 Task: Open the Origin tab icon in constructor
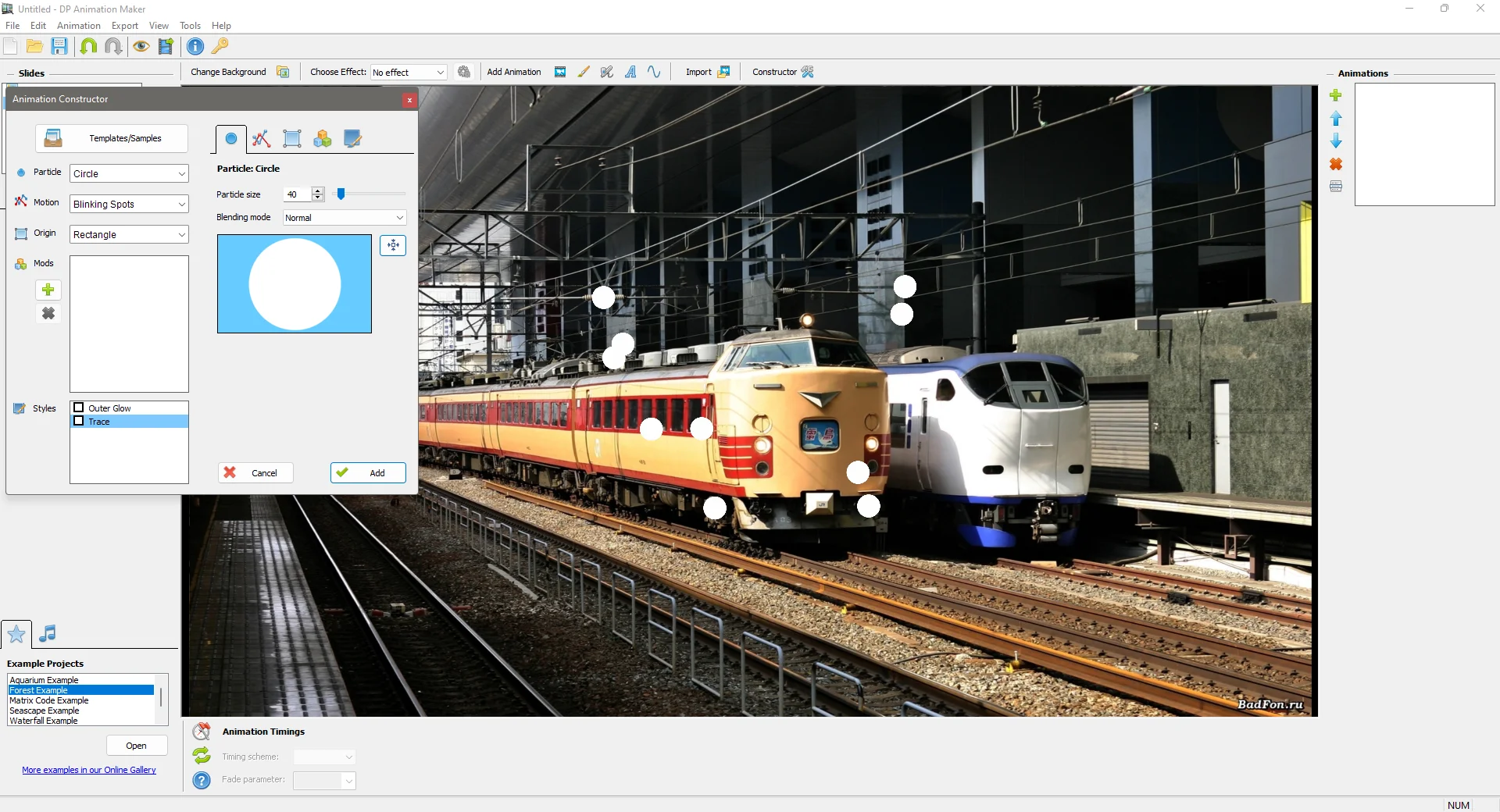click(292, 139)
